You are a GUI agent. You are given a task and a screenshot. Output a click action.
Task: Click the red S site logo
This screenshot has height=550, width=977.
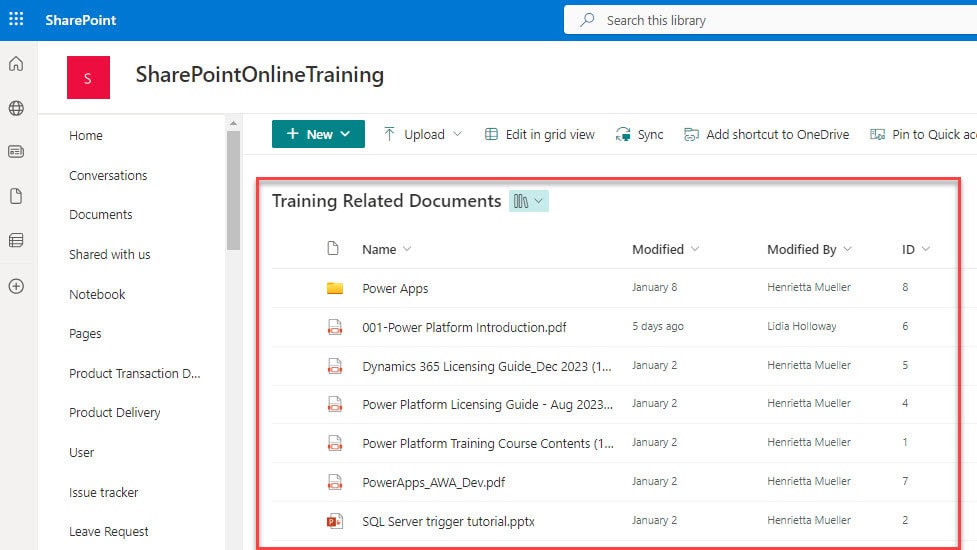[88, 77]
